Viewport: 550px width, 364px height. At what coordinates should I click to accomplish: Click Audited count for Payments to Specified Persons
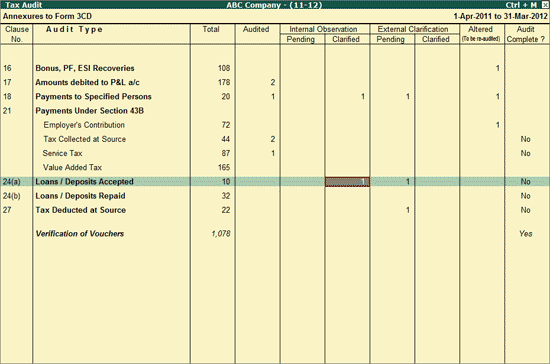(273, 96)
